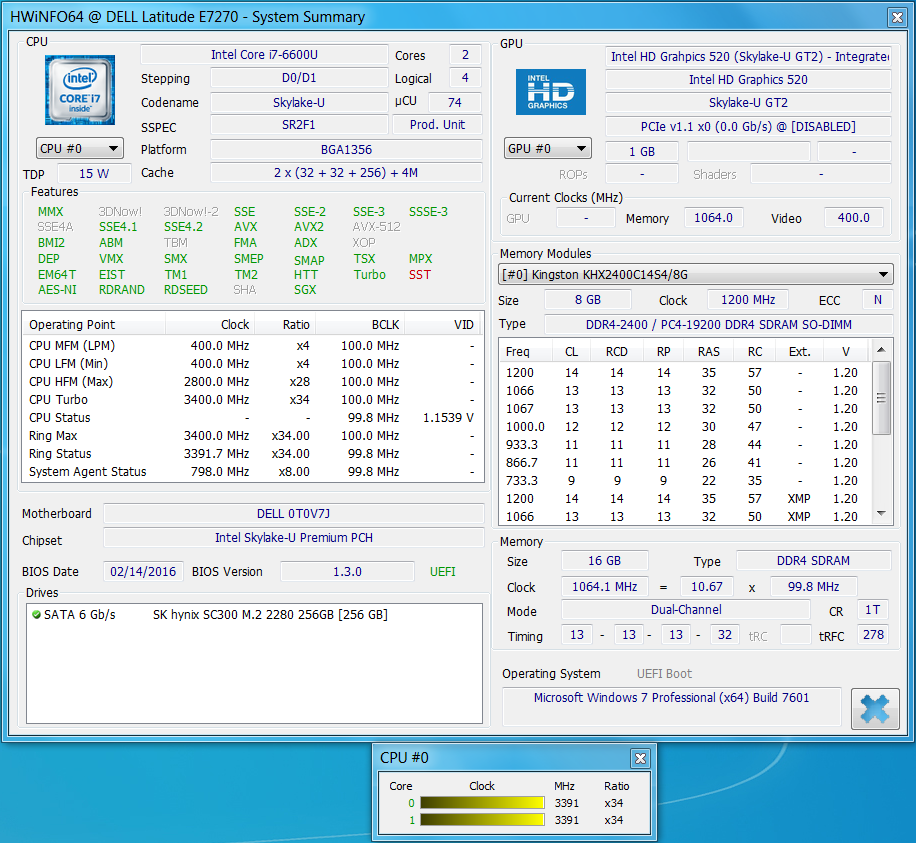Click the CPU HFM (Max) row
916x843 pixels.
click(253, 381)
